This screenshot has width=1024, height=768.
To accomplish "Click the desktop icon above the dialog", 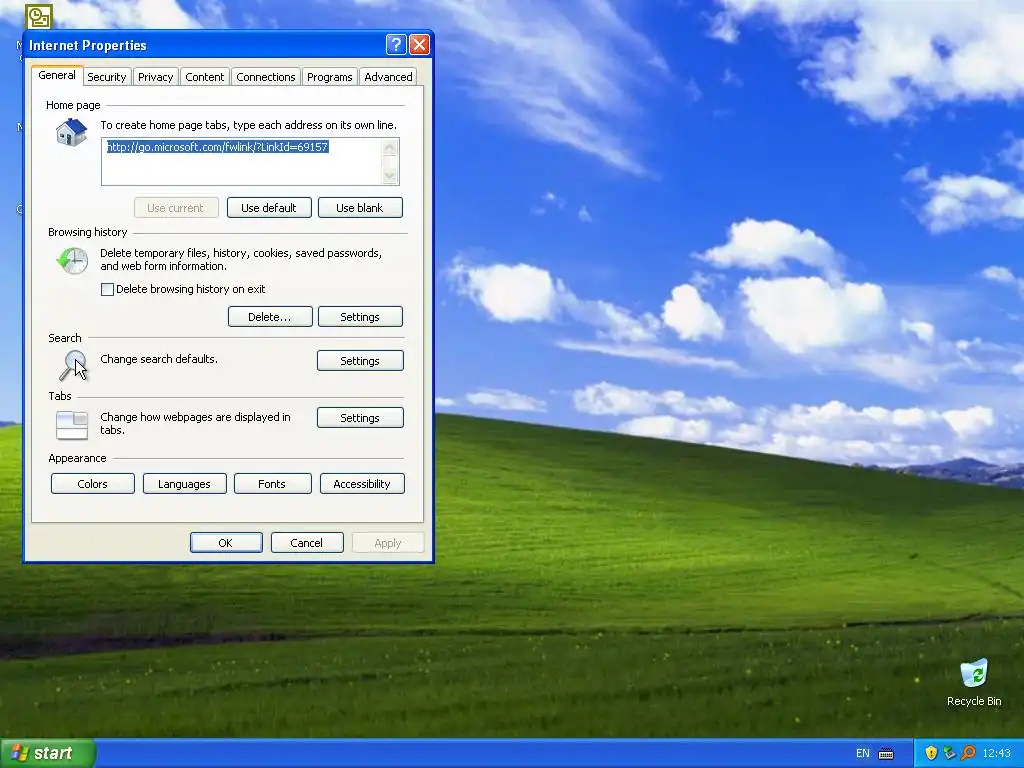I will click(x=39, y=16).
